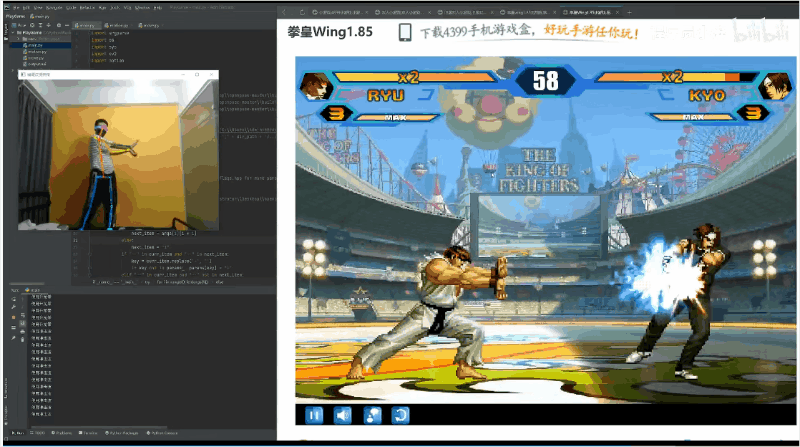This screenshot has height=447, width=800.
Task: Open the VCS menu in PyCharm
Action: (x=128, y=8)
